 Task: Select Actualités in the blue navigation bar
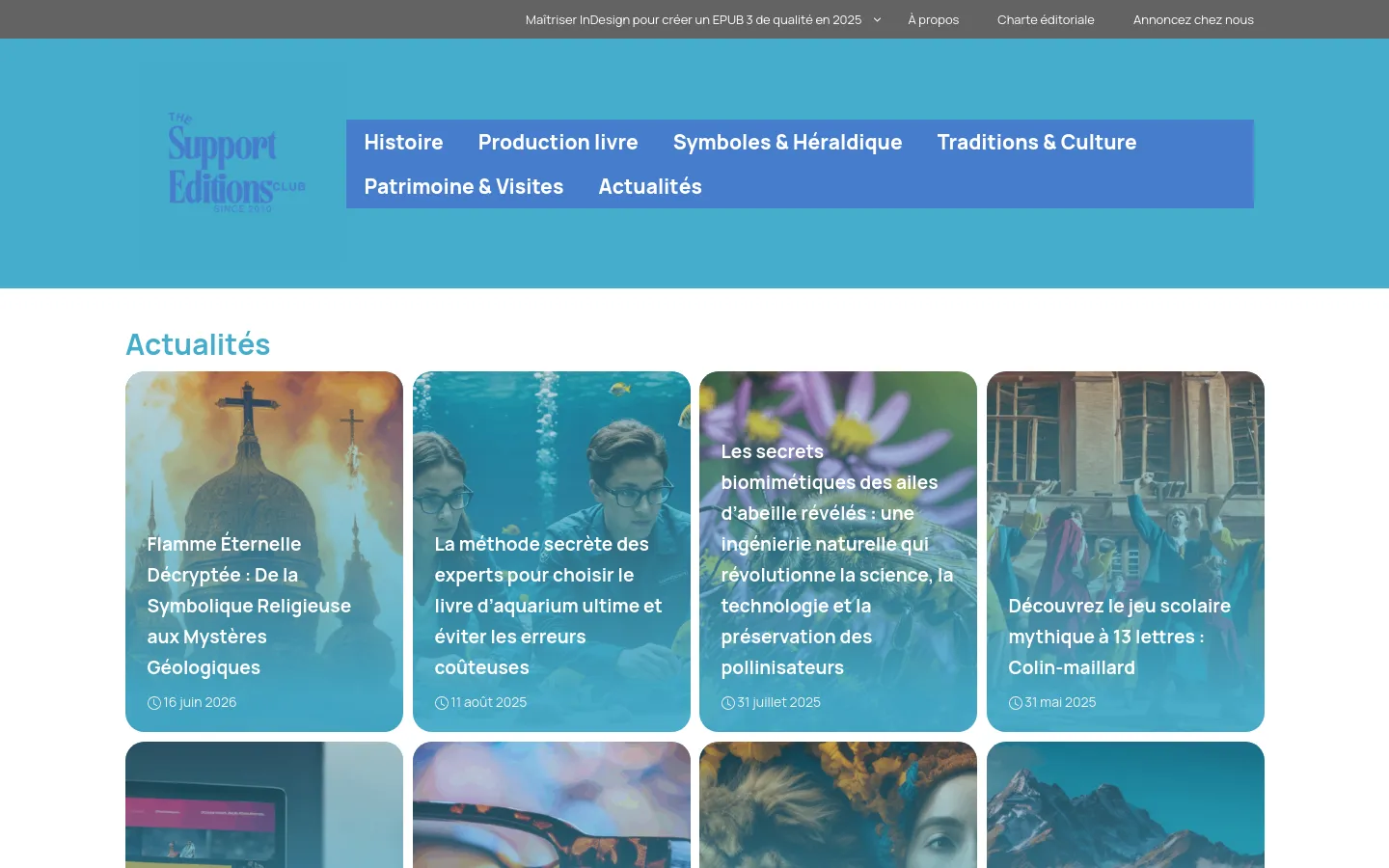point(650,186)
